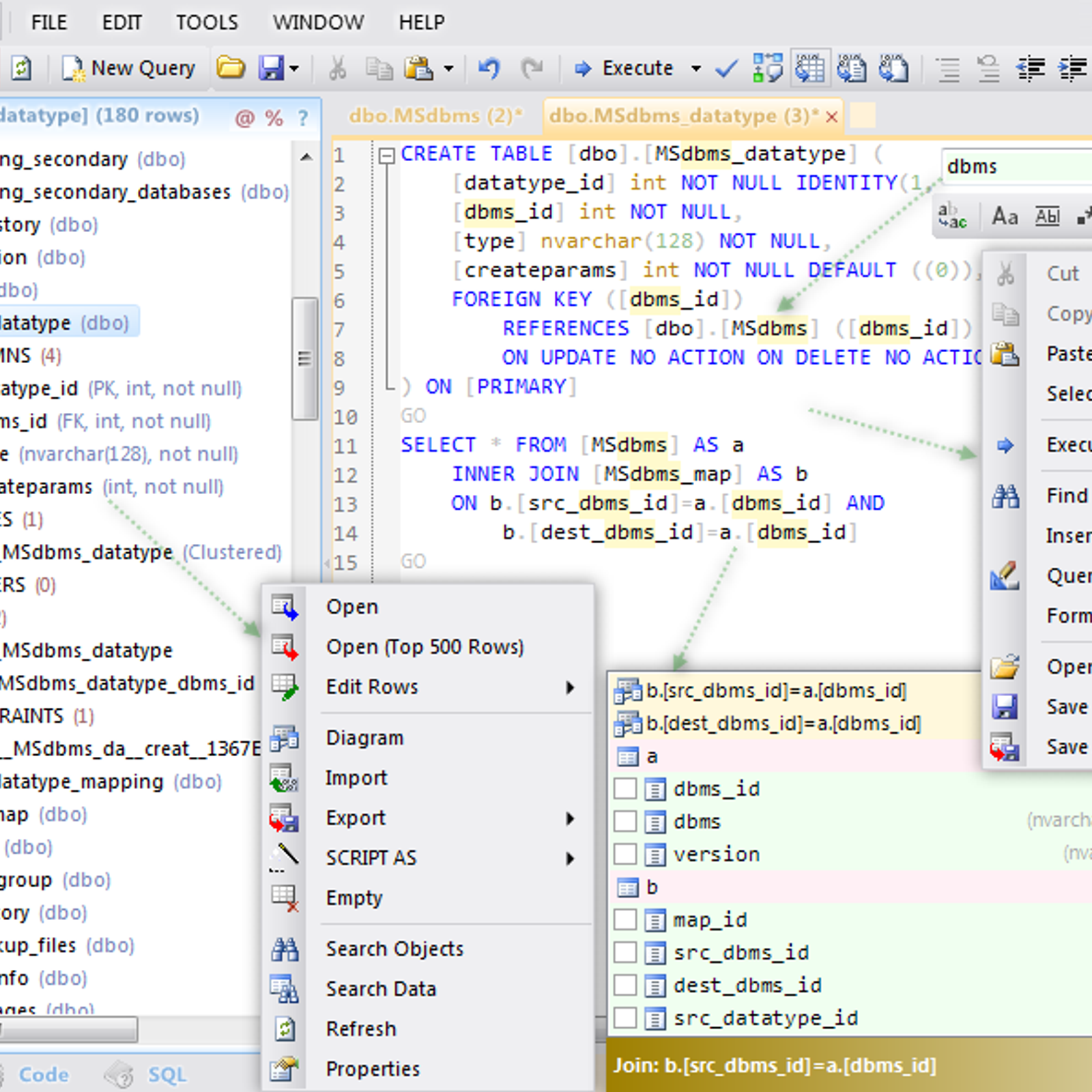Click the vertical scrollbar thumb in object tree
Image resolution: width=1092 pixels, height=1092 pixels.
point(304,358)
